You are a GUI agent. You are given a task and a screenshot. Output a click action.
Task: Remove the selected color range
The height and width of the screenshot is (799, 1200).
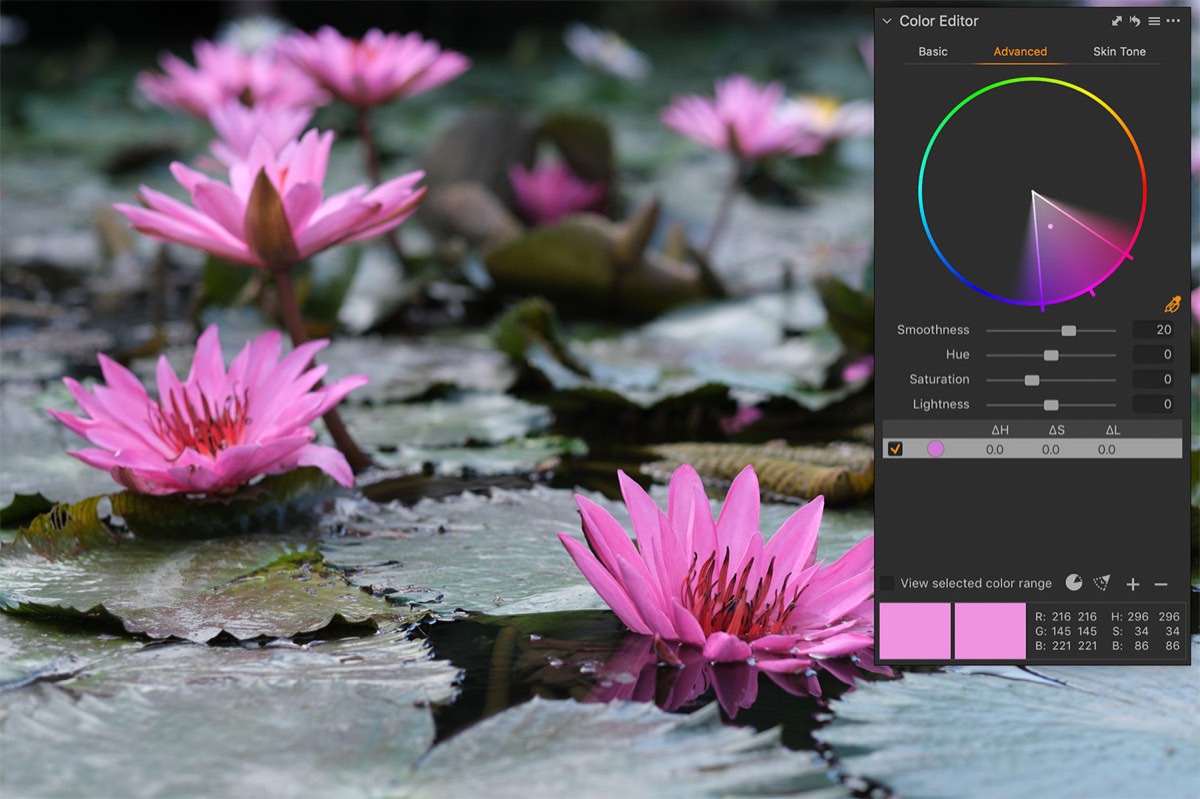[1160, 583]
